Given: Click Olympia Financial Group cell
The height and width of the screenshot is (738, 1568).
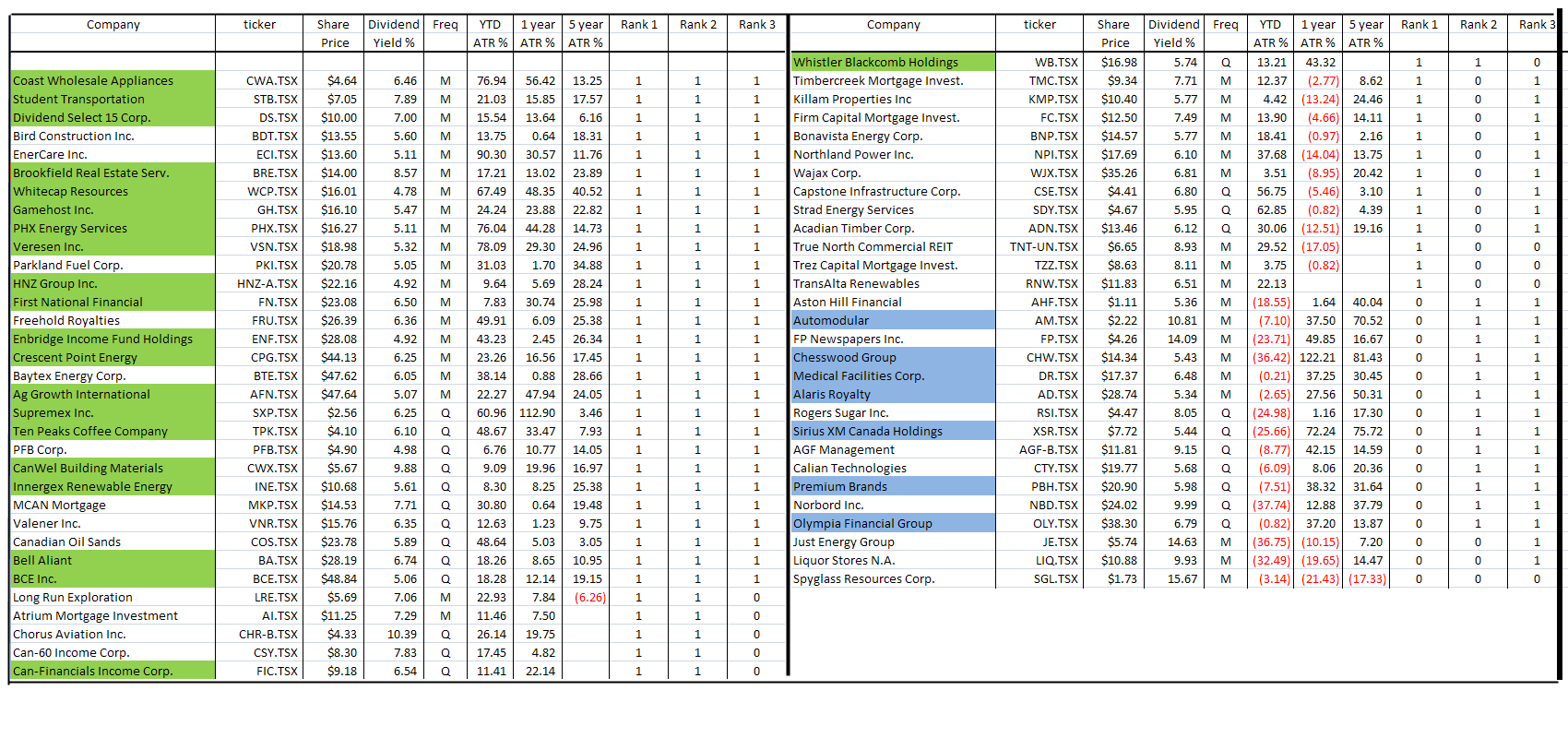Looking at the screenshot, I should (x=893, y=523).
